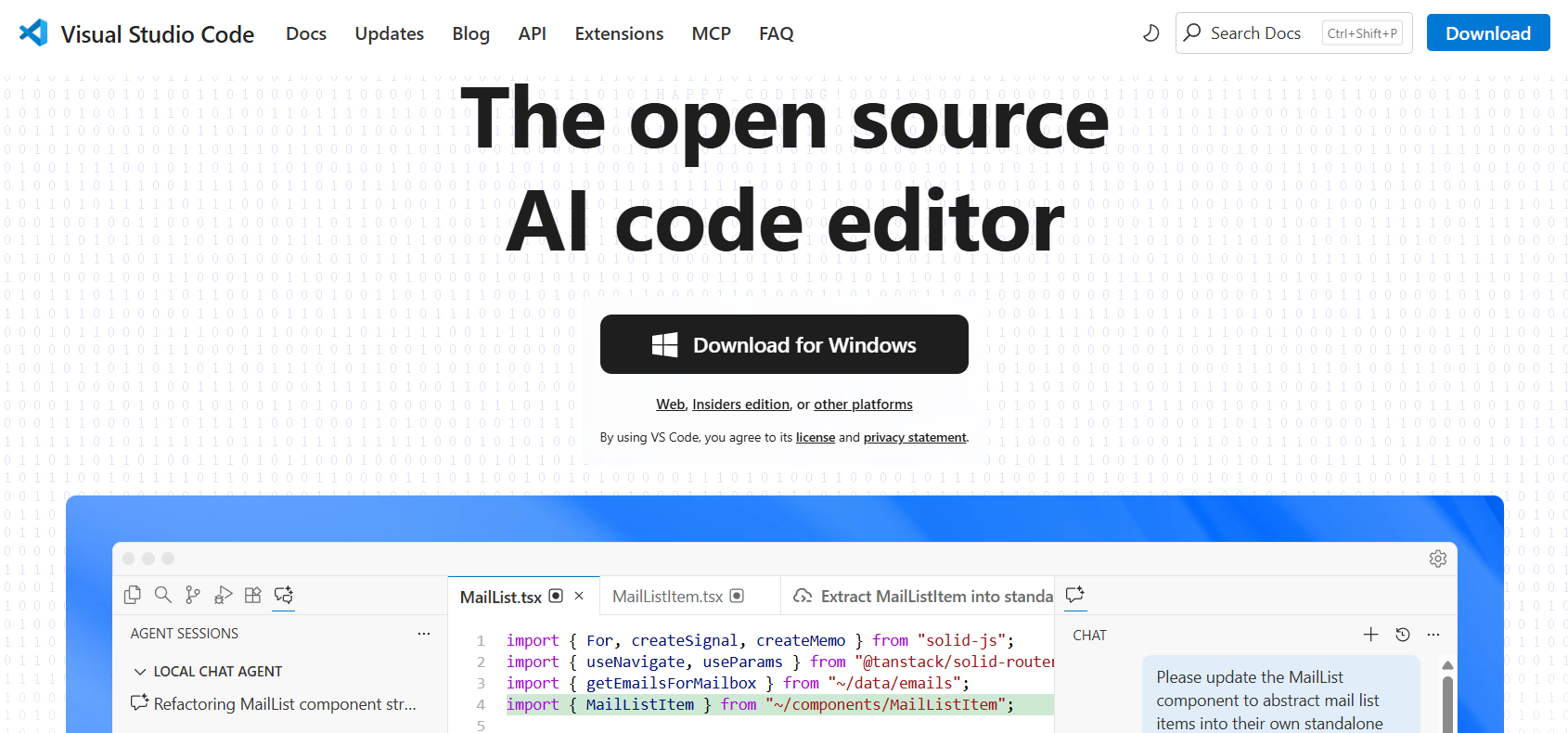Click the search magnifier icon in Search Docs
This screenshot has width=1568, height=733.
(1193, 32)
